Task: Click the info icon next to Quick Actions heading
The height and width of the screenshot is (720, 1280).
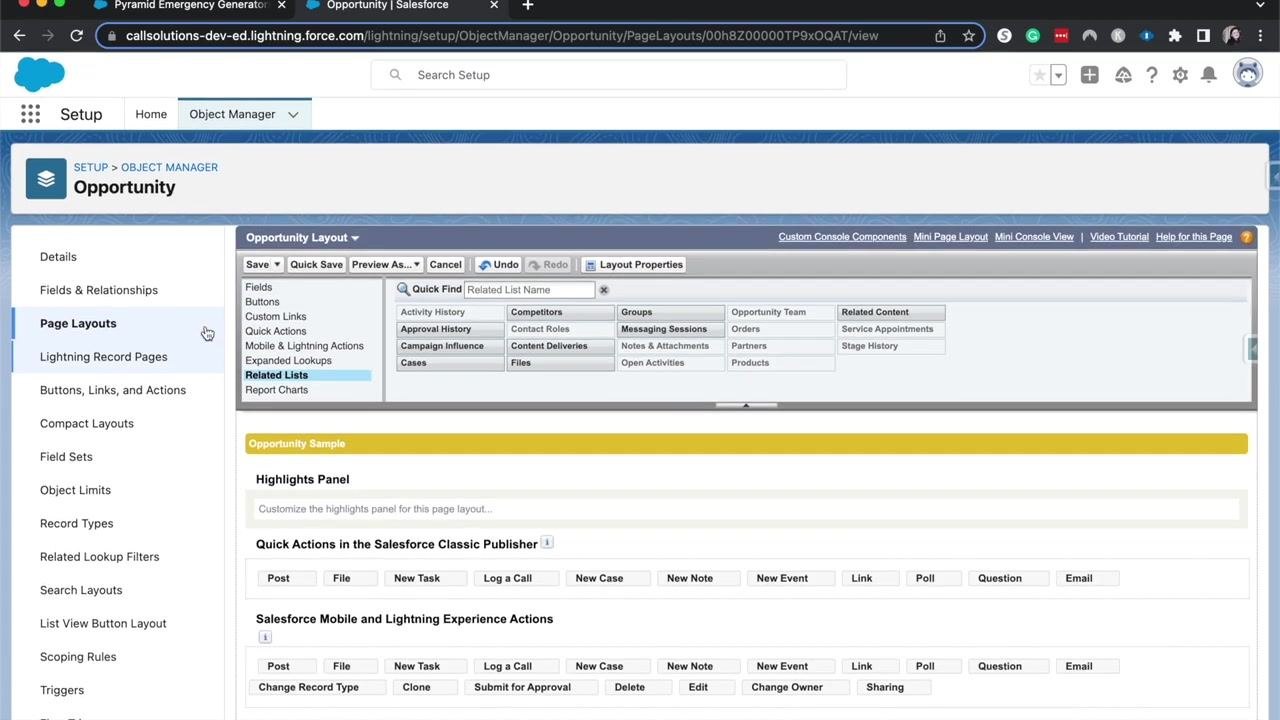Action: pos(547,543)
